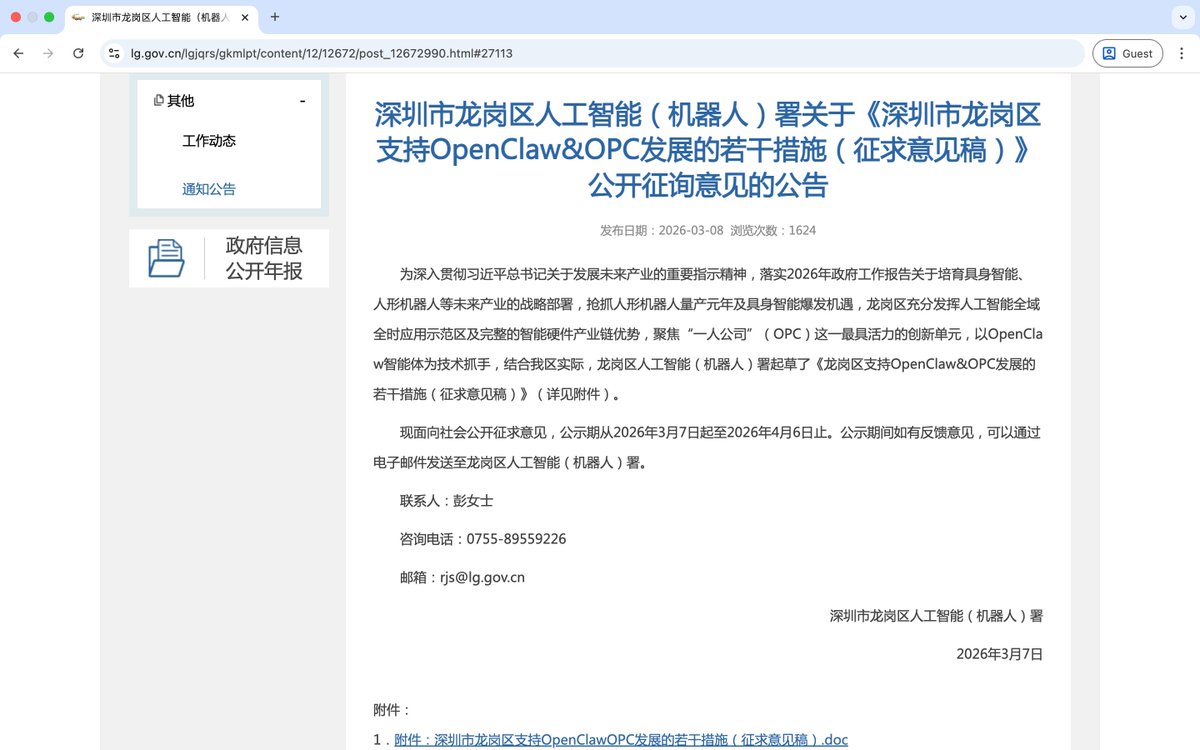Go back using the browser back arrow

(x=18, y=53)
